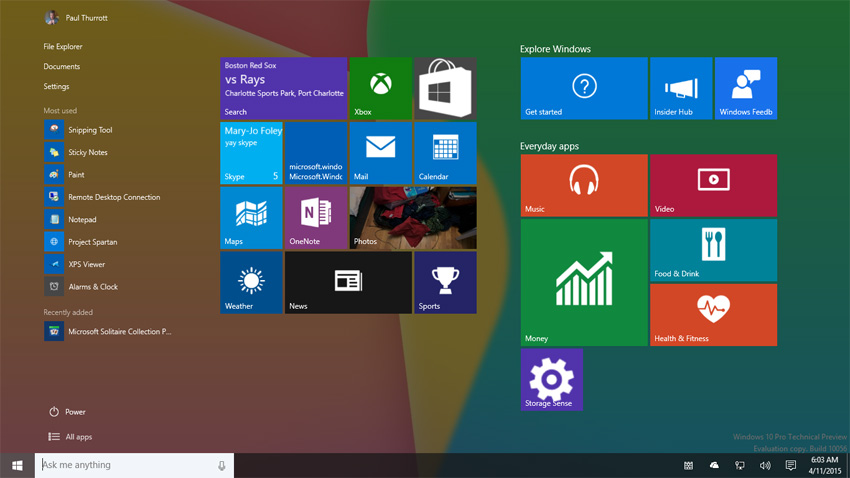Open the Xbox tile
The width and height of the screenshot is (850, 478).
point(381,88)
